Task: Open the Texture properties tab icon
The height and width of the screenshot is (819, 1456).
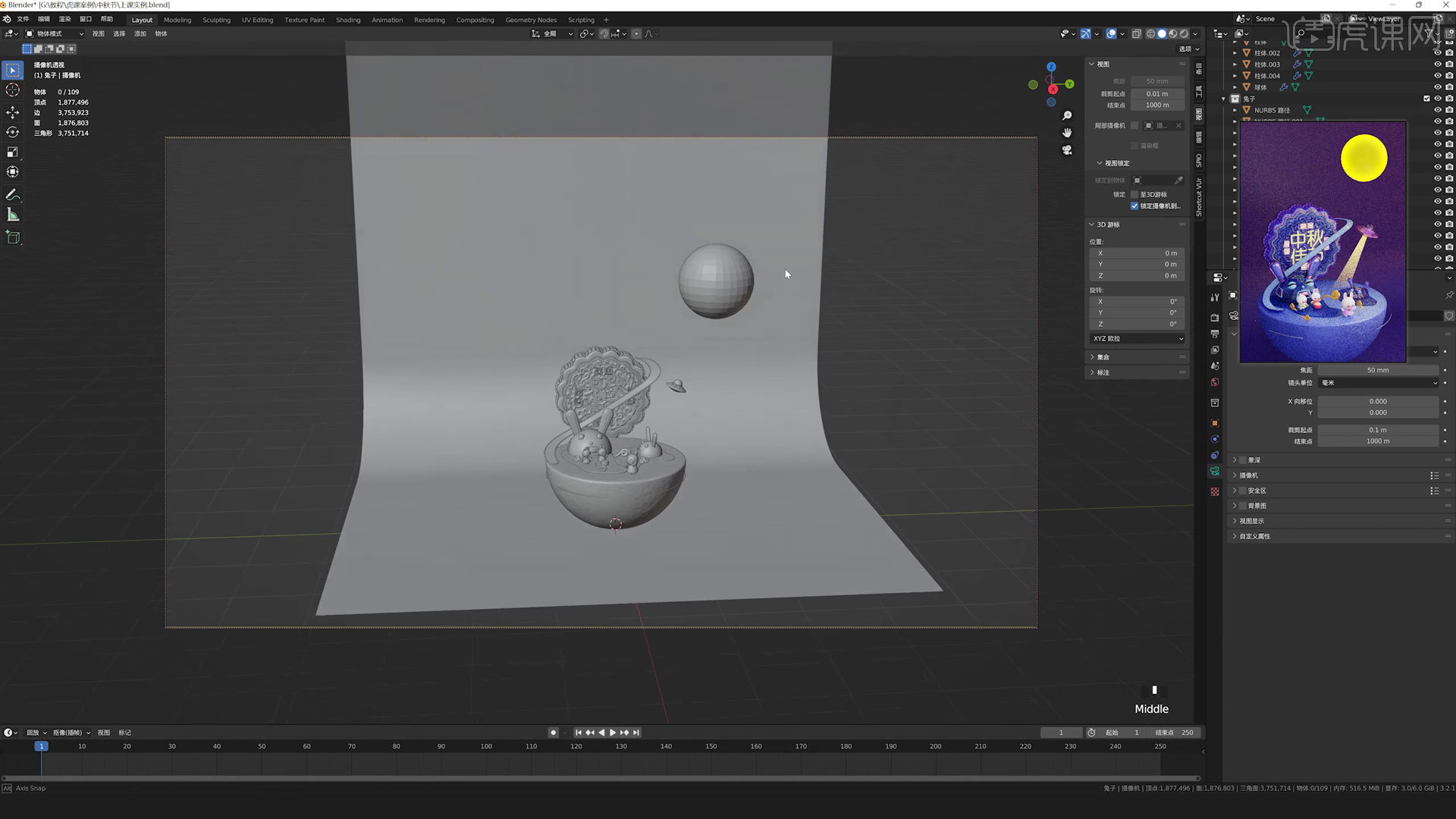Action: [x=1215, y=492]
